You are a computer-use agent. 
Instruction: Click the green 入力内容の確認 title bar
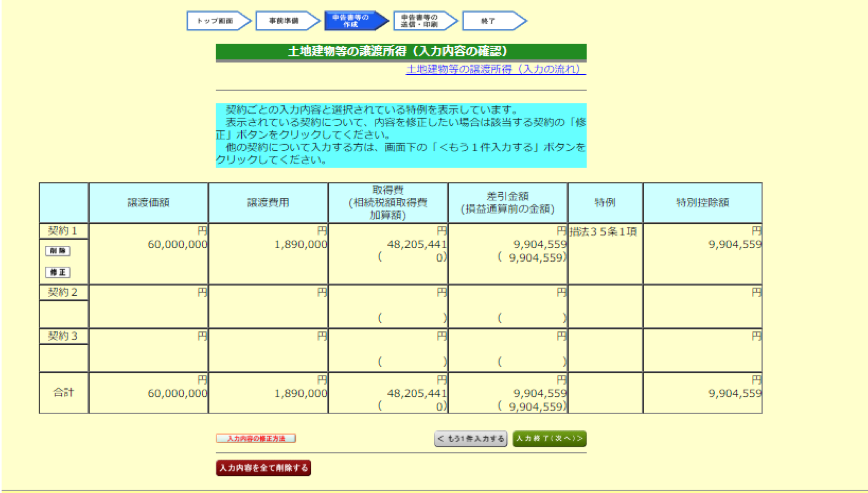[x=400, y=51]
